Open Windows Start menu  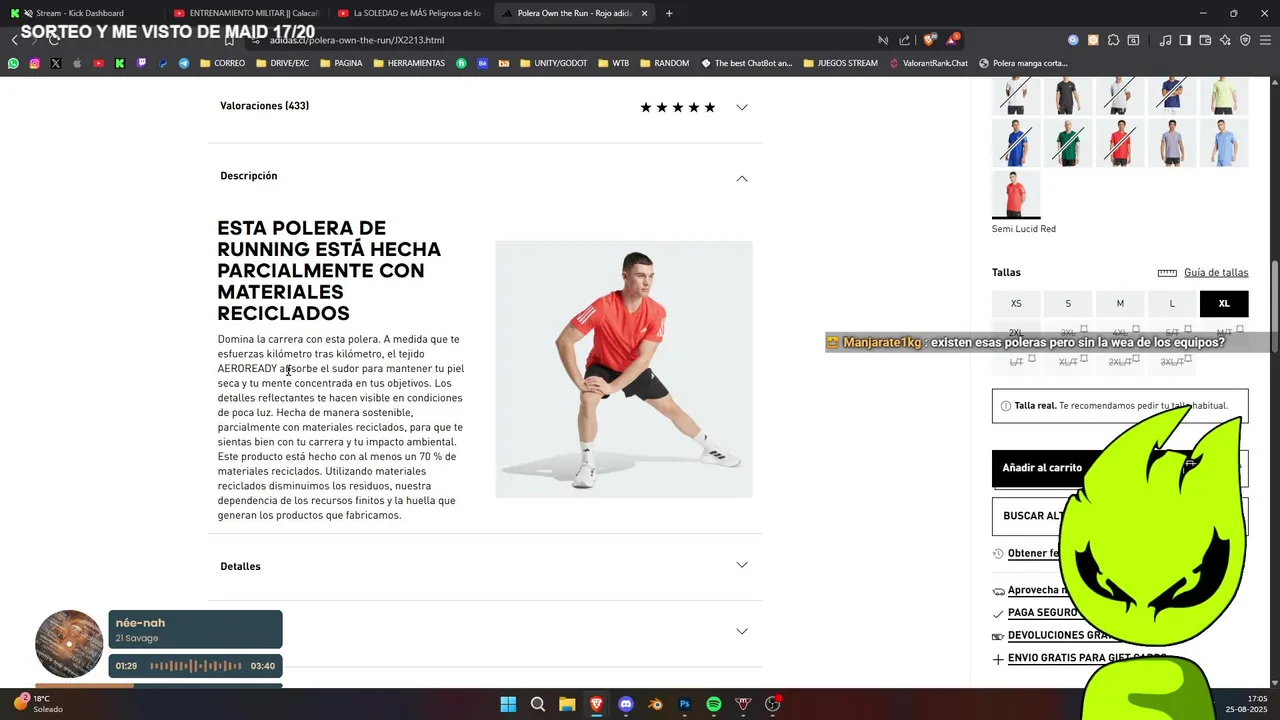(508, 704)
